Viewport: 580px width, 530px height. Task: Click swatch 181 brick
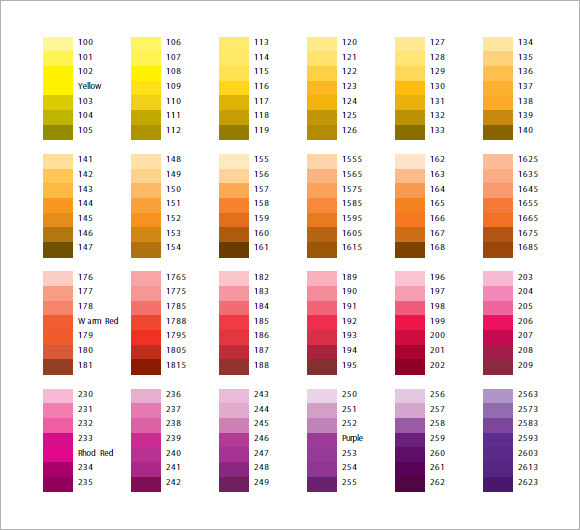click(x=58, y=367)
